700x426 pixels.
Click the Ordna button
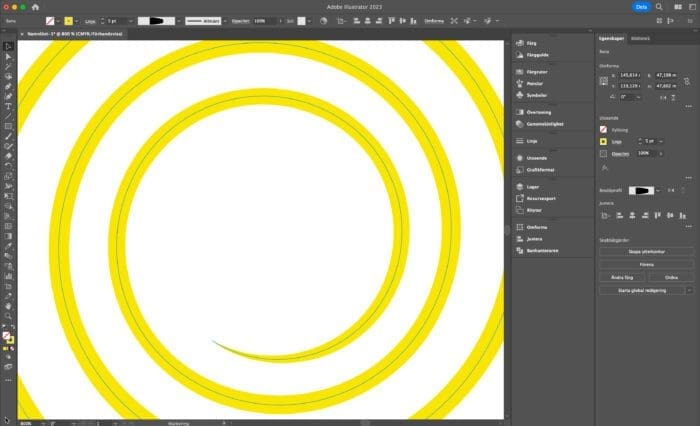click(671, 277)
